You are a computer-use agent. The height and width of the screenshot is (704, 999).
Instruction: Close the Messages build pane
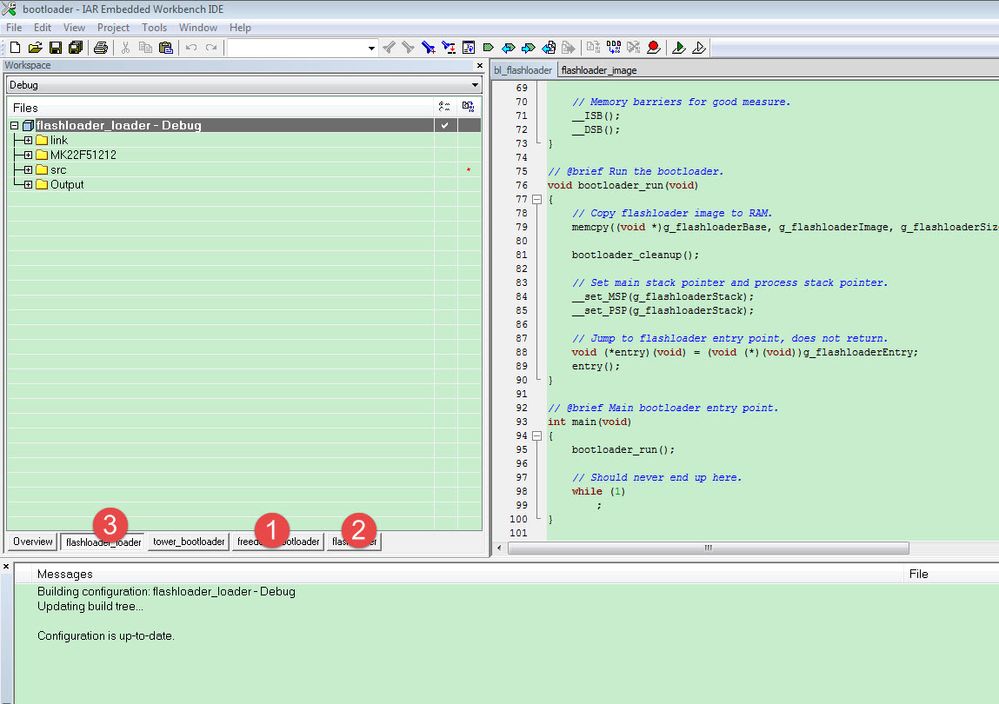pos(6,566)
